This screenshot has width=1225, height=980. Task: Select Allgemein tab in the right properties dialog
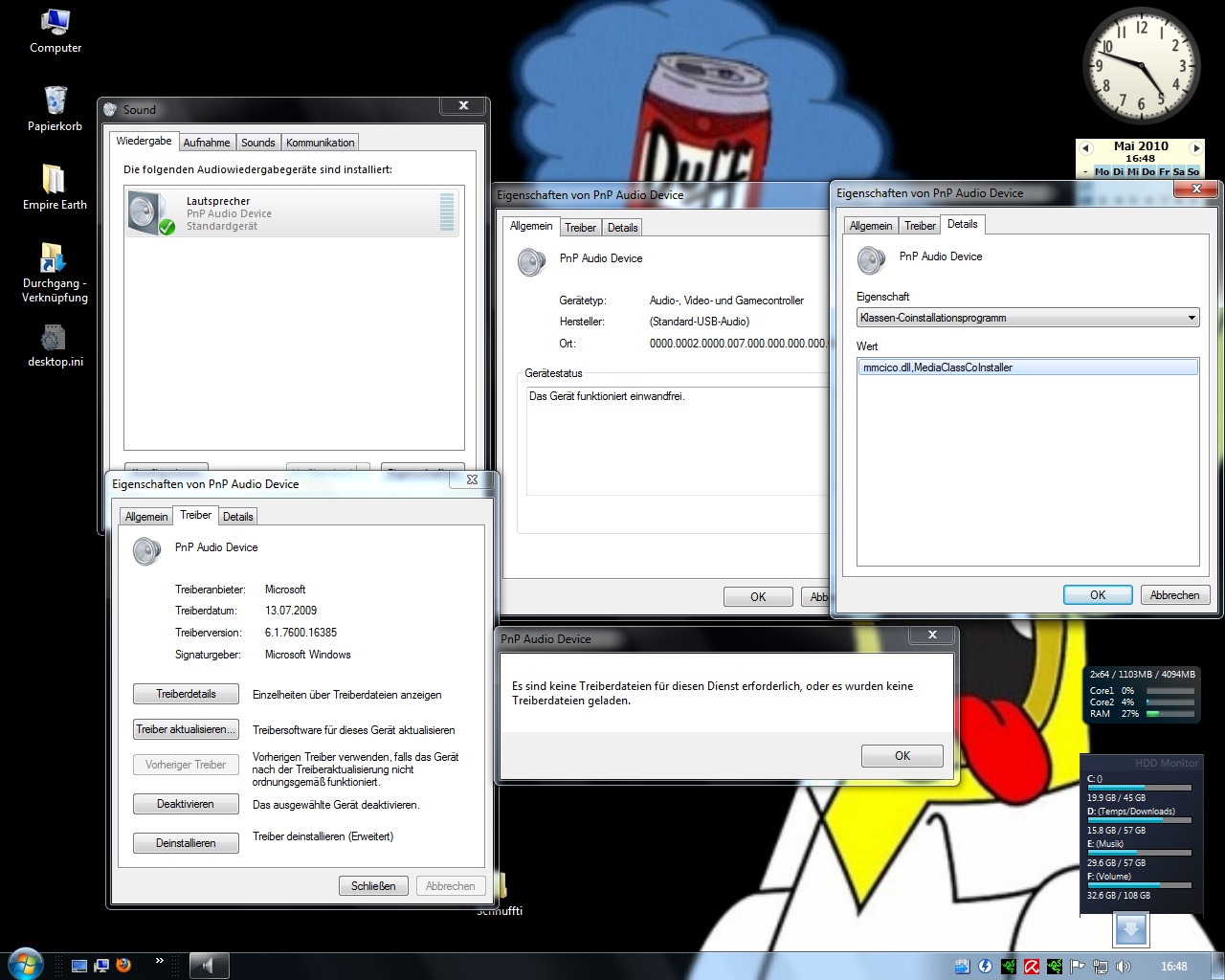coord(871,226)
